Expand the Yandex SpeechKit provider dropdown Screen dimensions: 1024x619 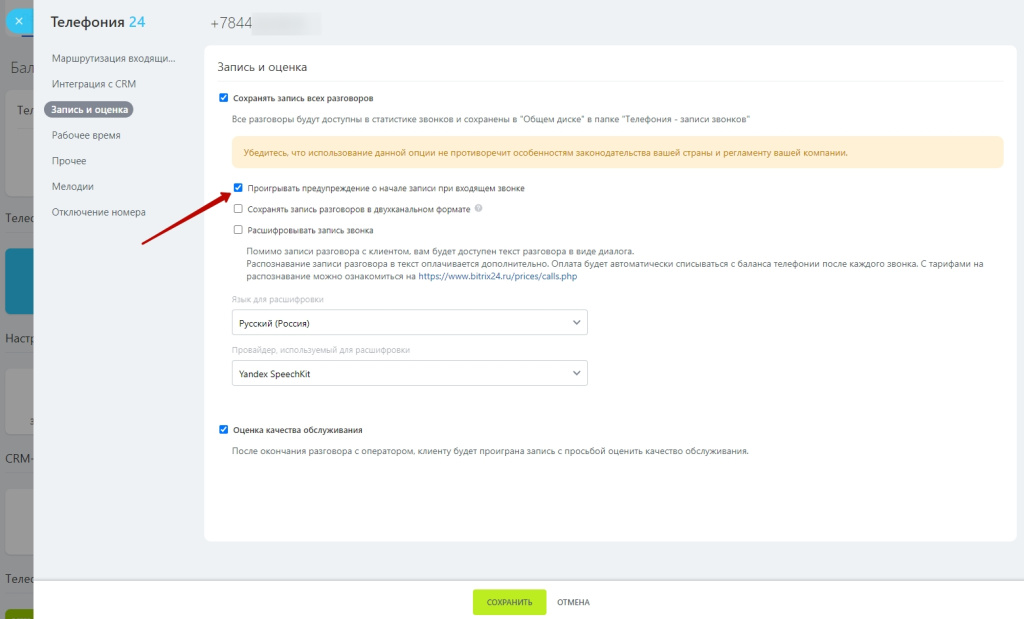coord(408,373)
